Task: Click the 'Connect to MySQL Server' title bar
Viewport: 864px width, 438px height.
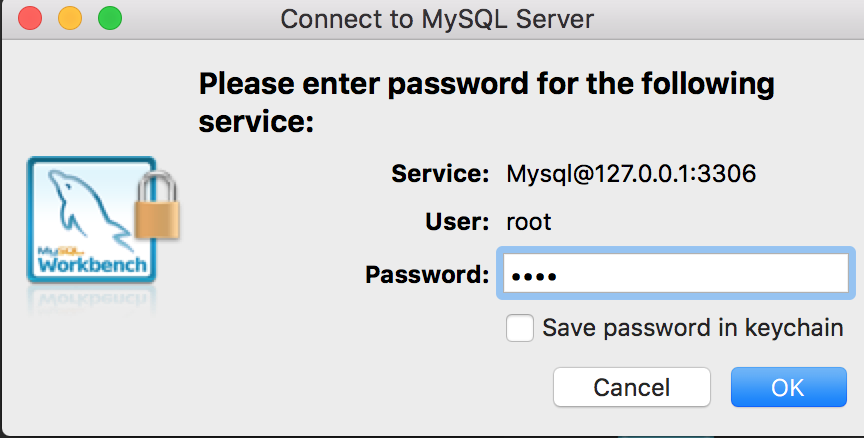Action: (x=437, y=19)
